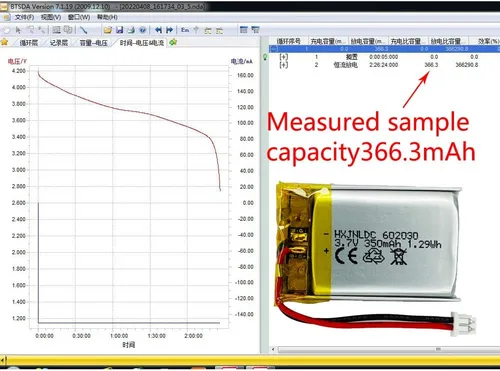Open the 视图(V) menu

click(x=51, y=17)
